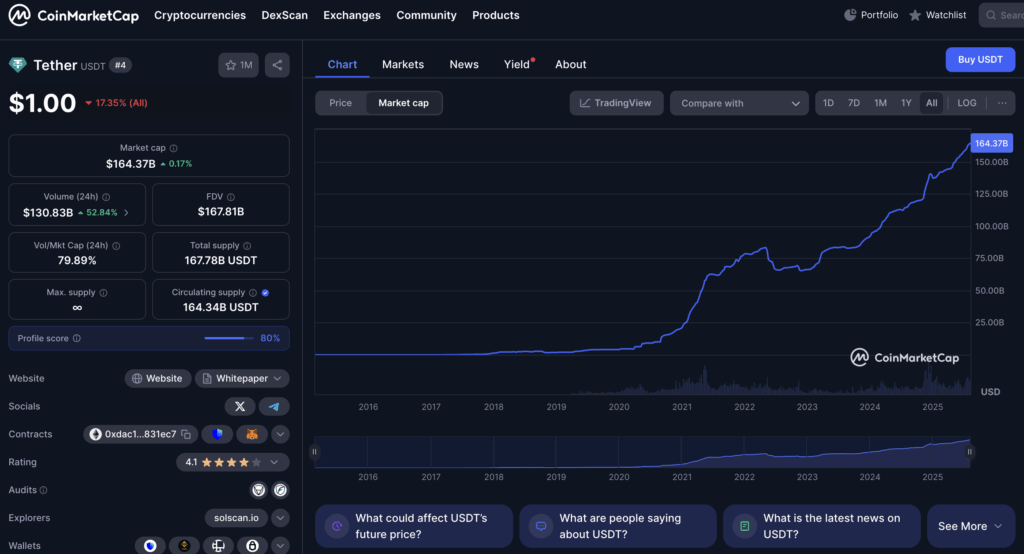
Task: Expand more Explorers chevron
Action: pyautogui.click(x=280, y=518)
